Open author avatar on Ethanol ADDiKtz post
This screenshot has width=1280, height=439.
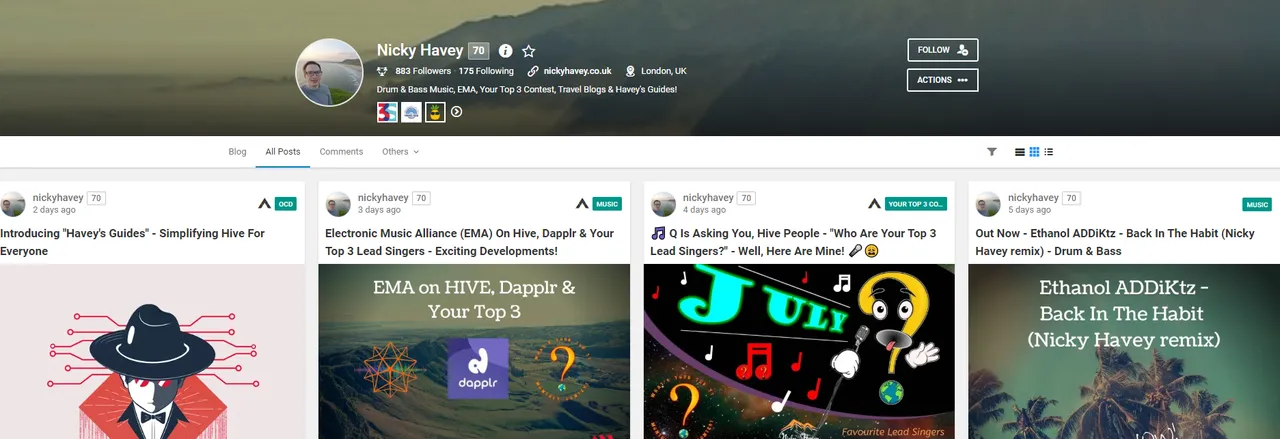[x=988, y=205]
